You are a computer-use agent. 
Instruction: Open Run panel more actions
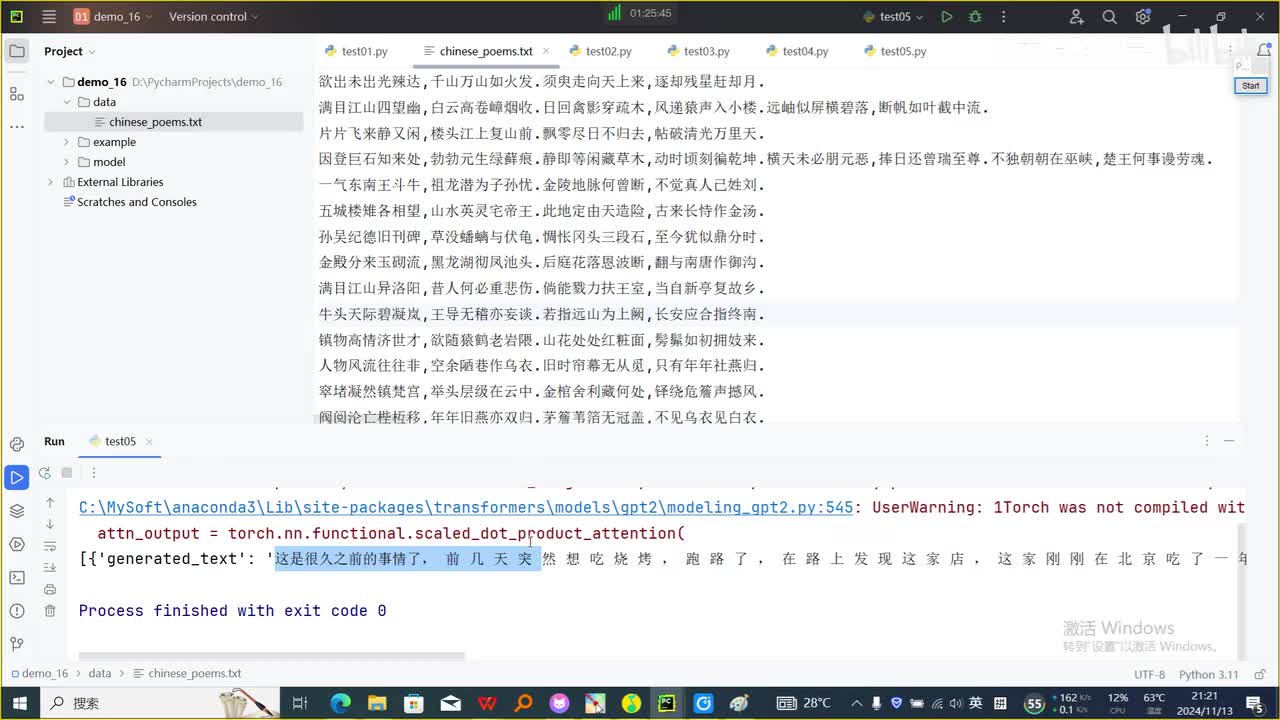94,473
